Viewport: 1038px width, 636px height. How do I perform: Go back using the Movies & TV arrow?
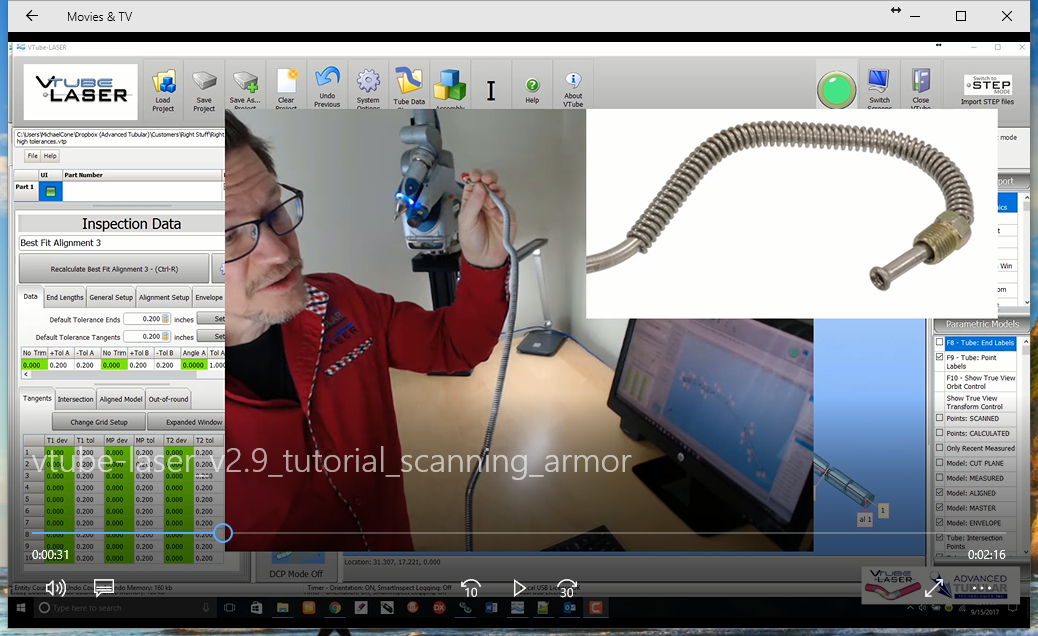(32, 16)
